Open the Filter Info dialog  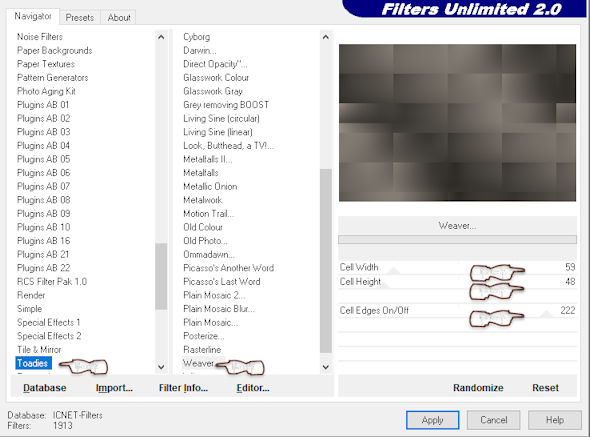[183, 388]
